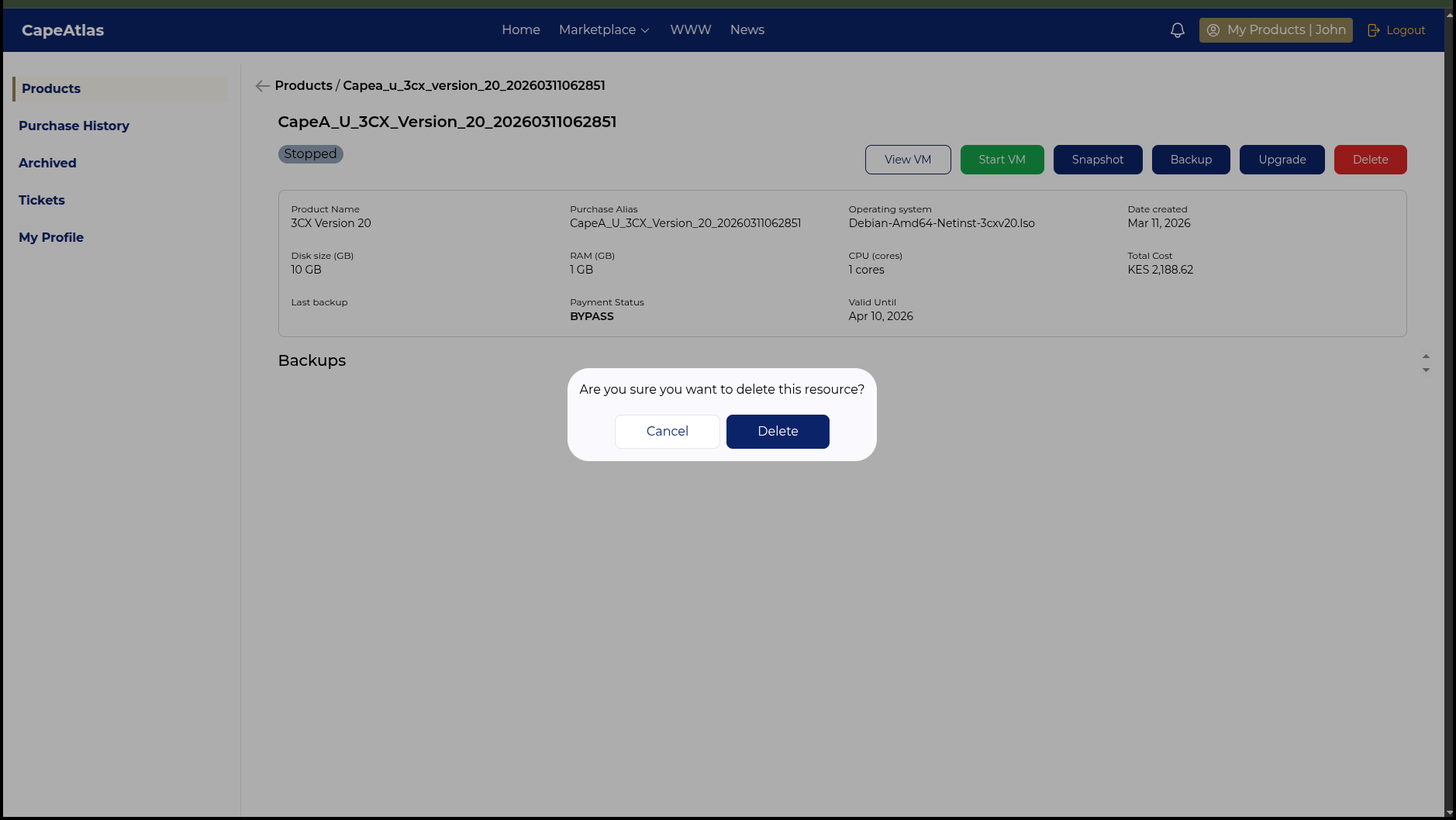Viewport: 1456px width, 820px height.
Task: Open Purchase History in the sidebar
Action: pyautogui.click(x=74, y=126)
